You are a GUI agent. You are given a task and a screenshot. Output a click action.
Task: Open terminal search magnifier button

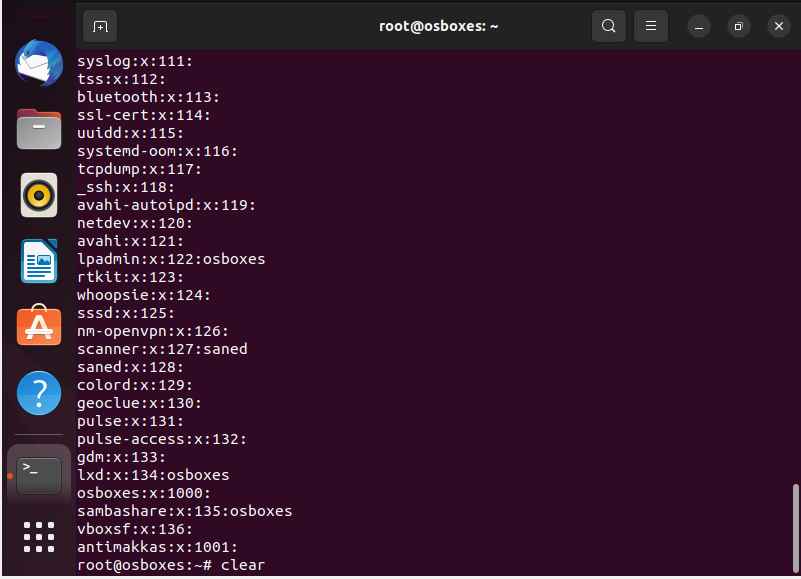pos(608,26)
